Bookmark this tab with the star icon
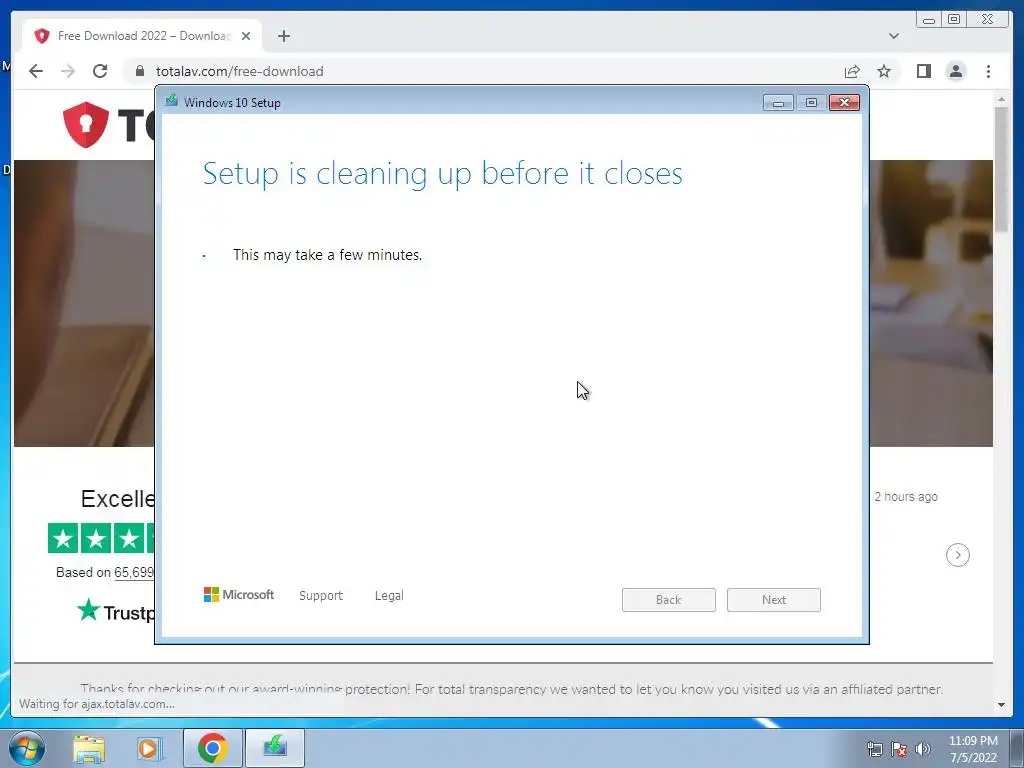Screen dimensions: 1024x768 (x=884, y=71)
